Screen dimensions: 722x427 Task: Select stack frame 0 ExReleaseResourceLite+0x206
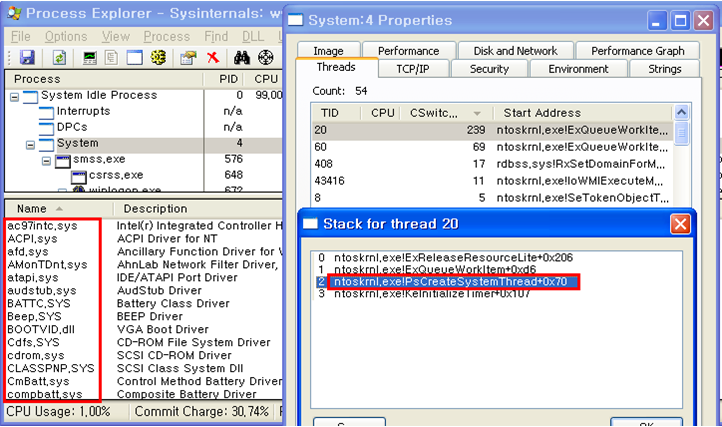(496, 257)
